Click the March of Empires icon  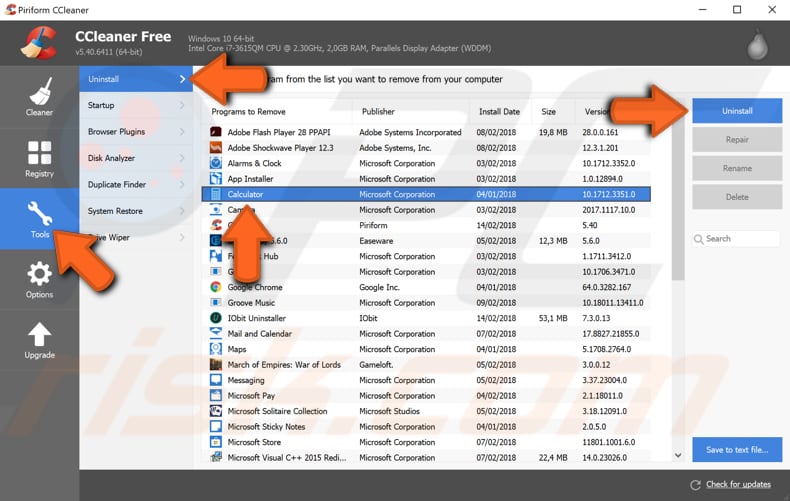tap(216, 364)
